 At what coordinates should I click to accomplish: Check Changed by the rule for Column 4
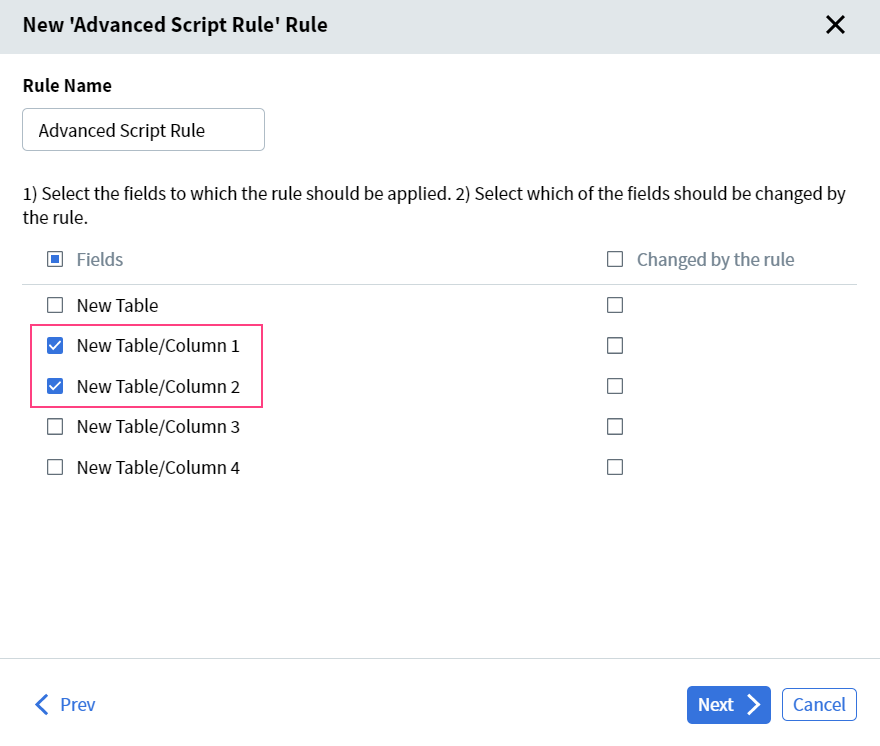tap(615, 466)
